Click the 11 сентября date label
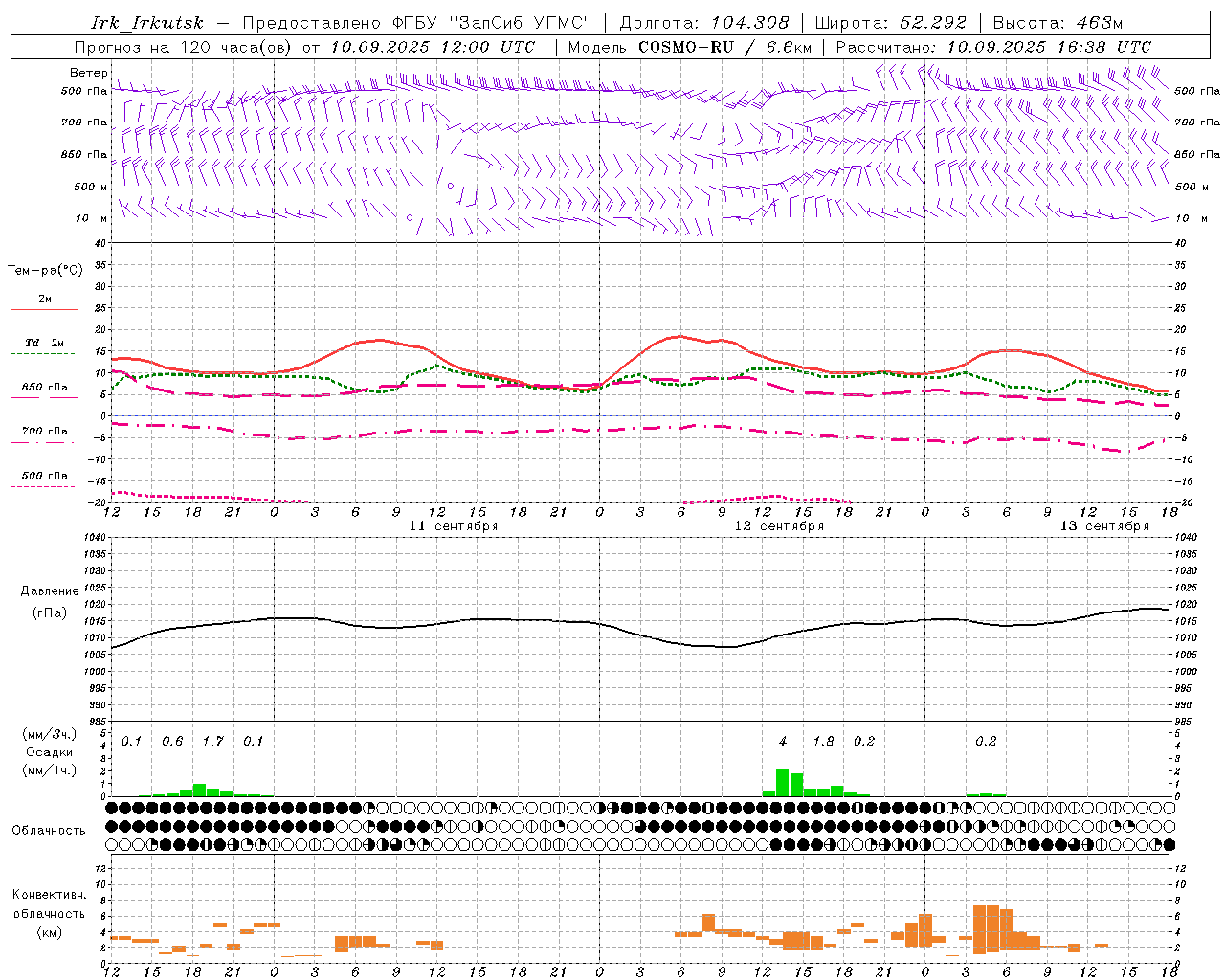 pyautogui.click(x=454, y=526)
